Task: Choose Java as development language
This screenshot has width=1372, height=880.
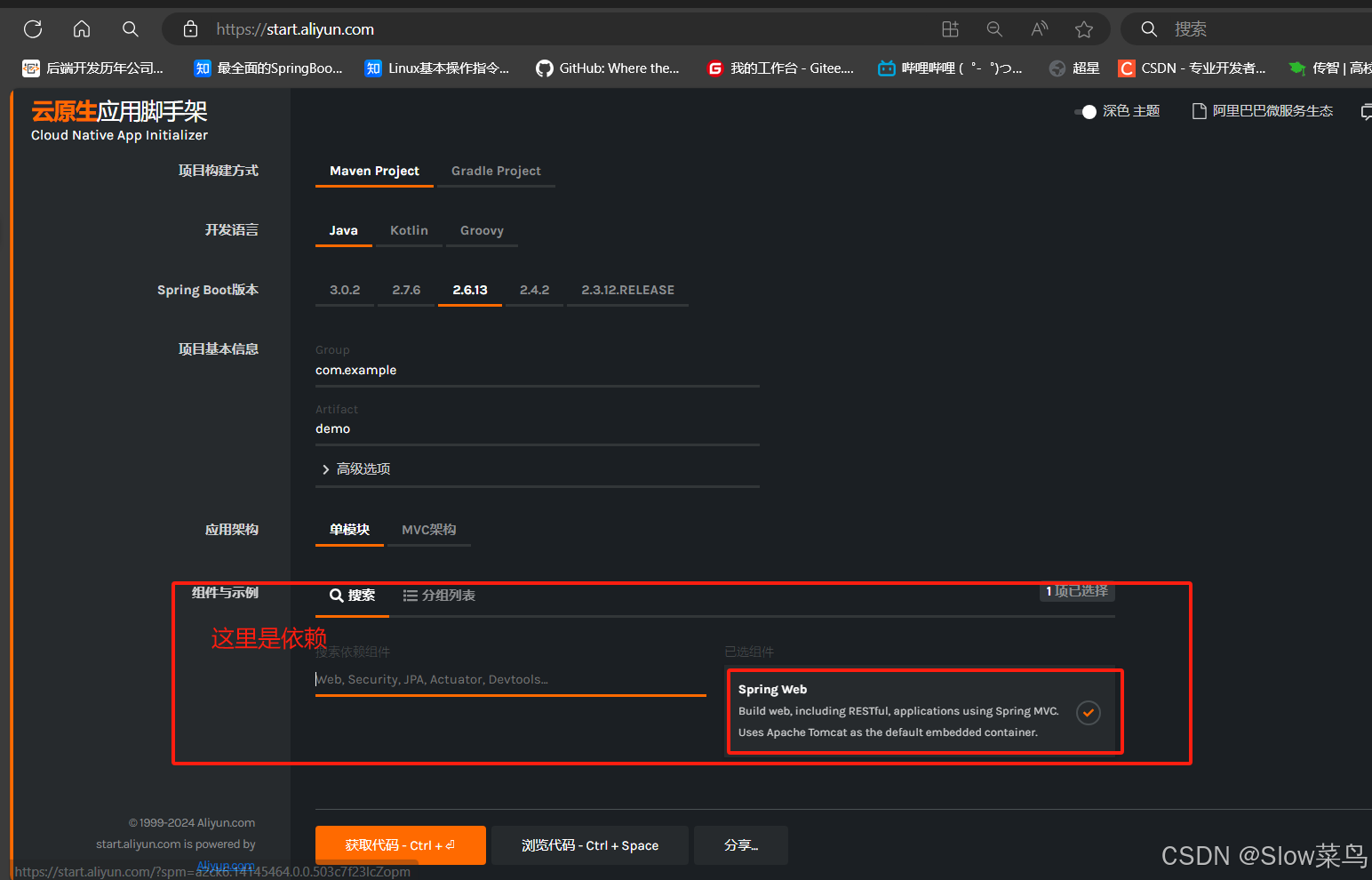Action: pyautogui.click(x=344, y=230)
